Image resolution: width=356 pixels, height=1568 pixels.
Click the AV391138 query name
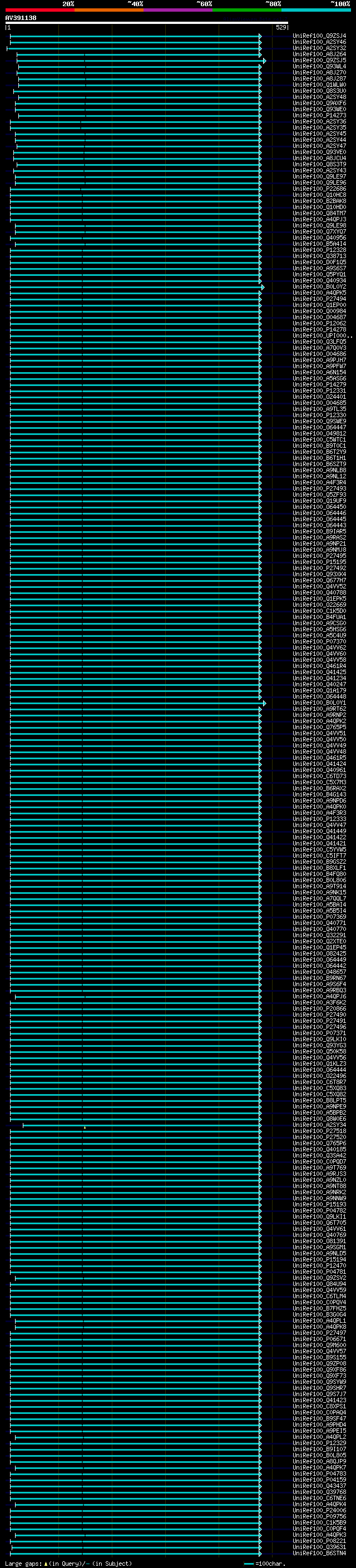21,18
